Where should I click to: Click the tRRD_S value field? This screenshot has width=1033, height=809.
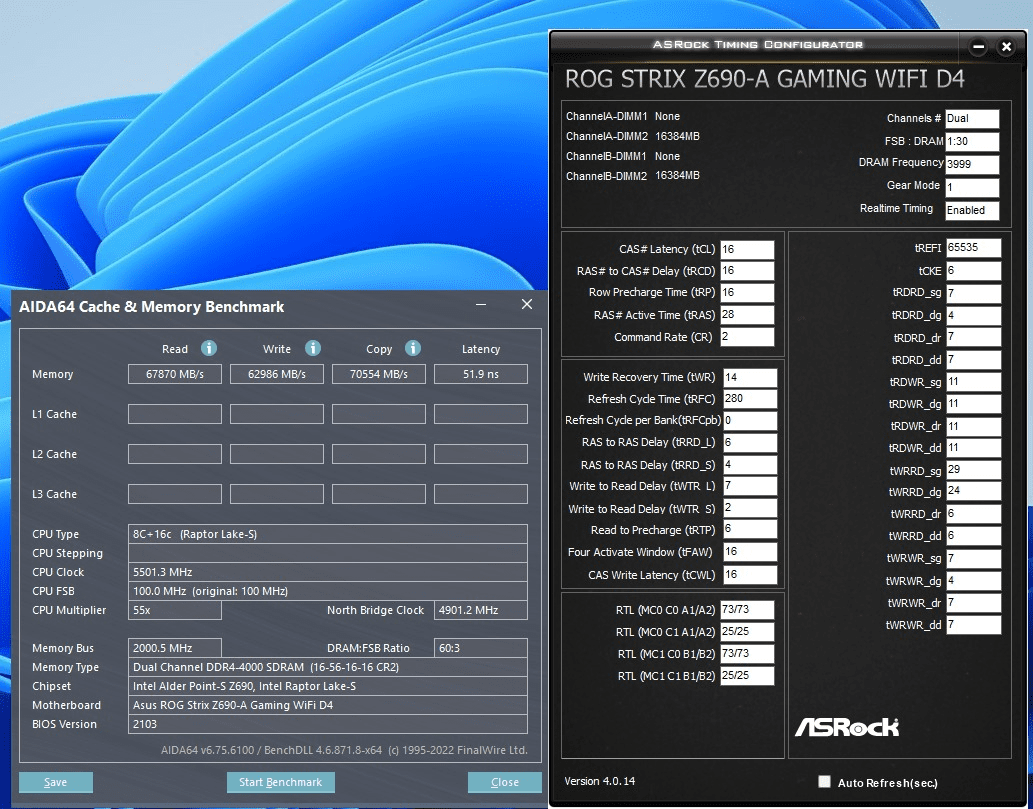750,464
